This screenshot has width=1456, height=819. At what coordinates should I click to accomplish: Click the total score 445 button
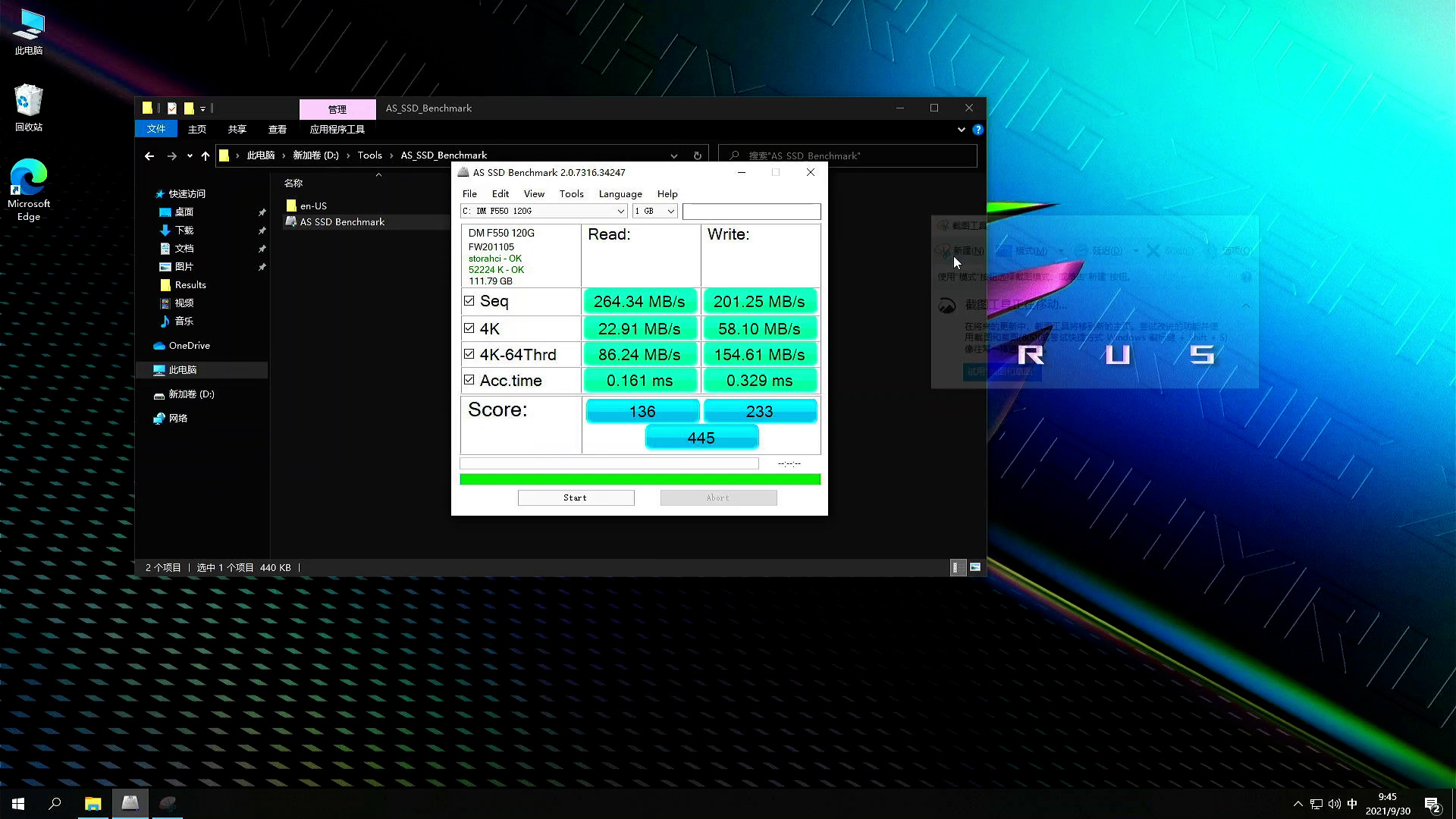[x=701, y=438]
